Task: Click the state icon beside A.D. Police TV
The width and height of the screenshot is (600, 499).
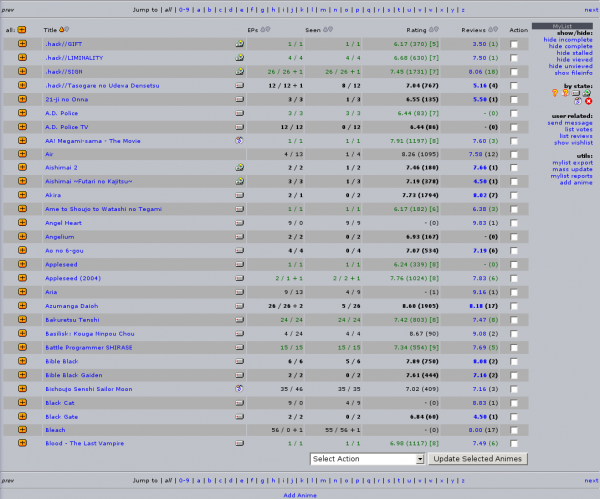Action: [x=239, y=128]
